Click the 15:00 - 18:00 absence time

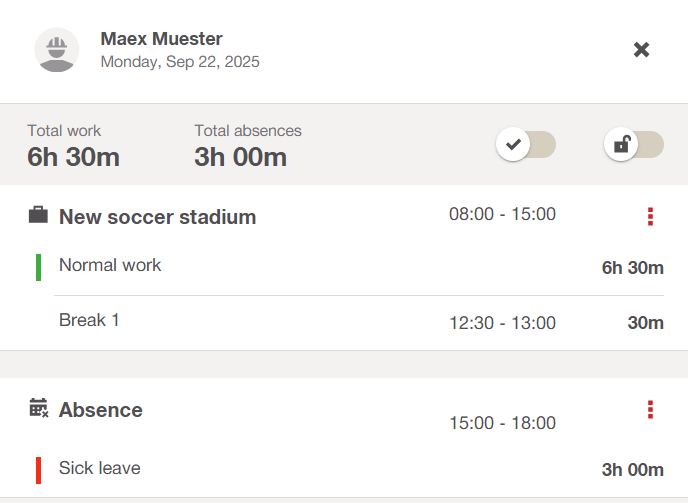tap(502, 424)
